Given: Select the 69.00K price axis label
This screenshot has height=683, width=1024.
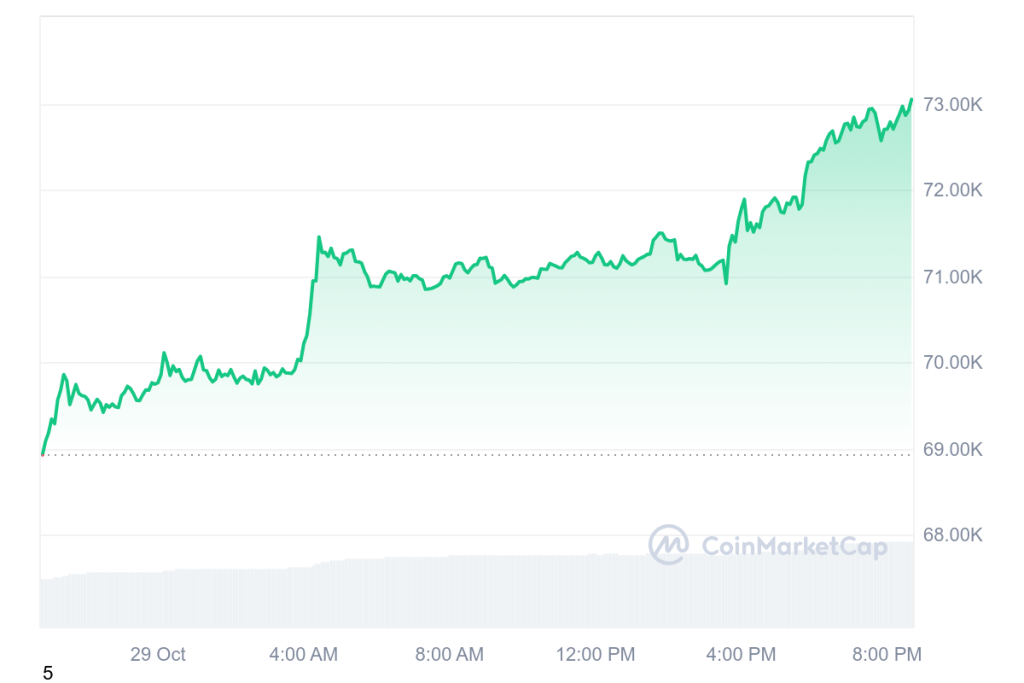Looking at the screenshot, I should tap(953, 449).
